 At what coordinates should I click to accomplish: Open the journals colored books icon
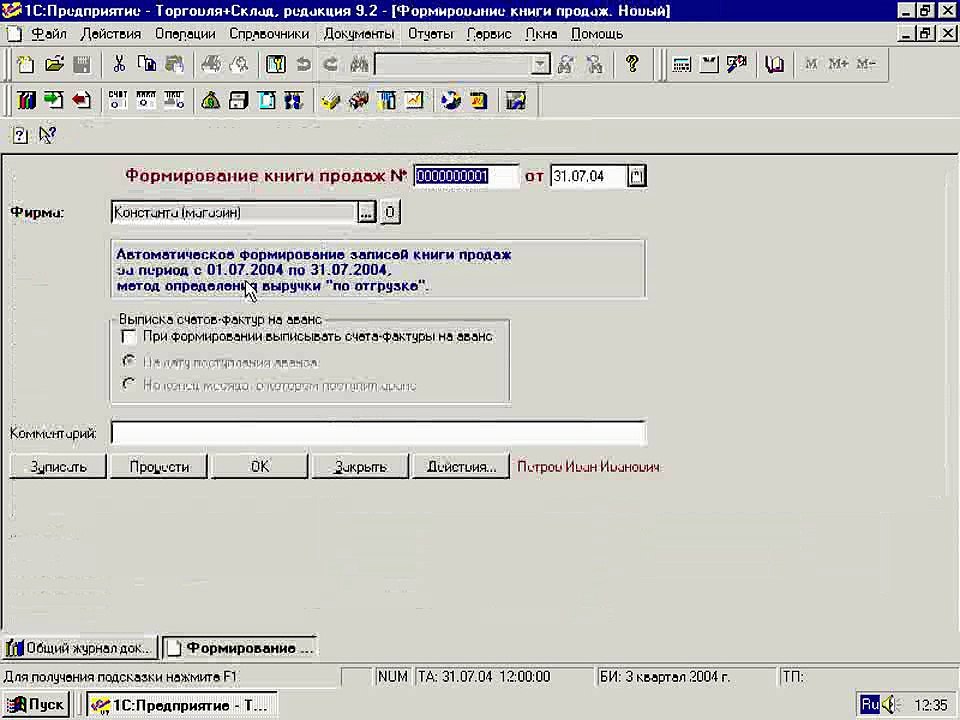26,100
